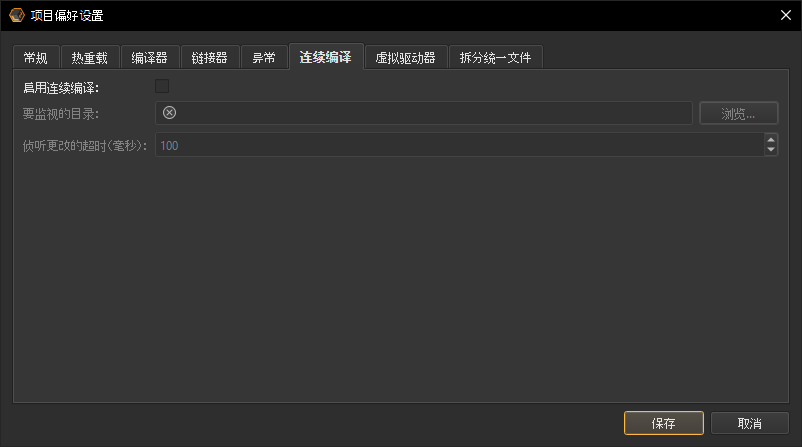
Task: Open the 热重载 tab
Action: [x=90, y=58]
